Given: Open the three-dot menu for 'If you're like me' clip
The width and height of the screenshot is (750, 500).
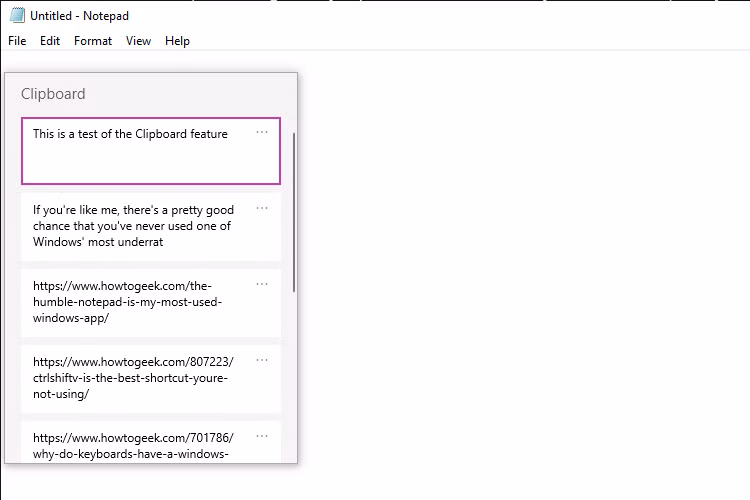Looking at the screenshot, I should coord(262,208).
